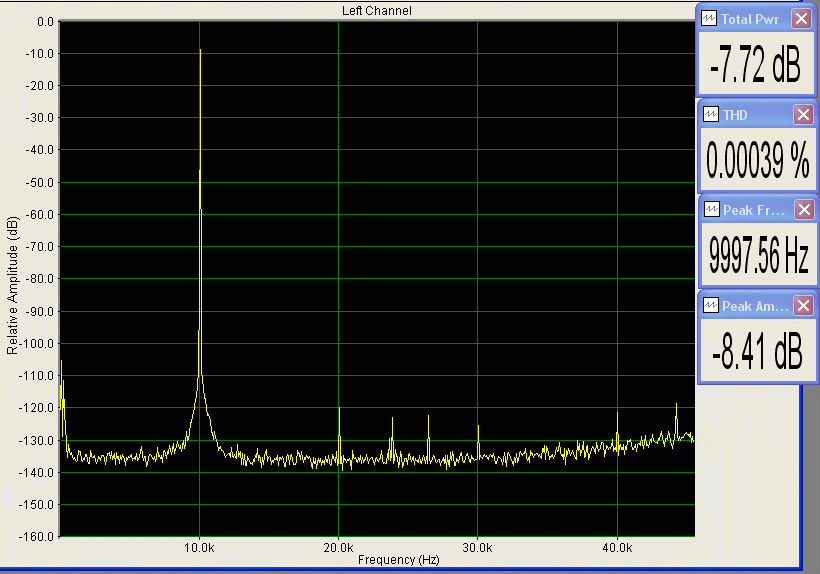The height and width of the screenshot is (574, 820).
Task: Click the -100.0 amplitude axis label
Action: tap(37, 344)
